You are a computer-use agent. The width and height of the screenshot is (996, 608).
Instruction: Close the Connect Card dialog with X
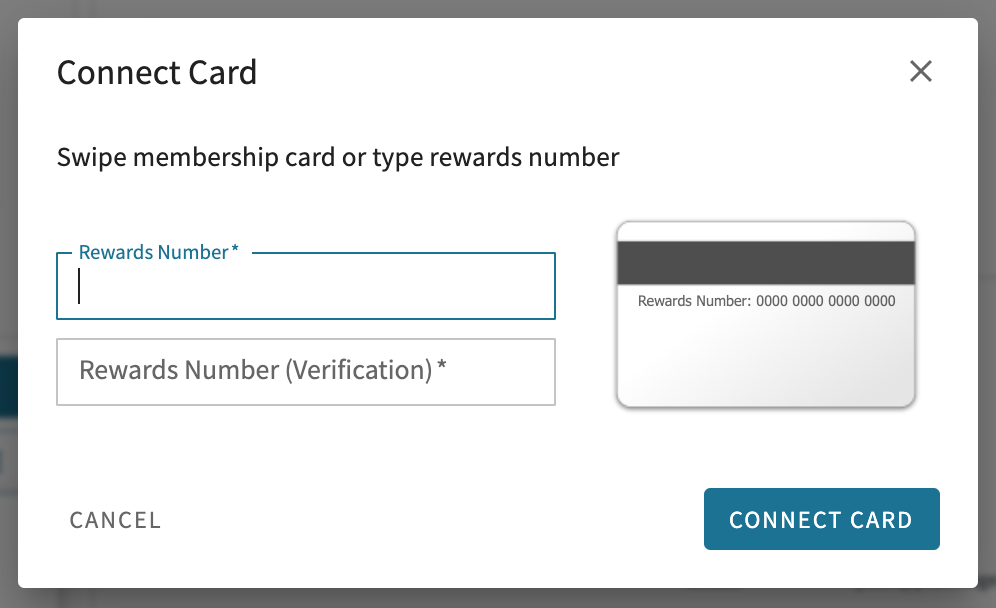tap(920, 71)
